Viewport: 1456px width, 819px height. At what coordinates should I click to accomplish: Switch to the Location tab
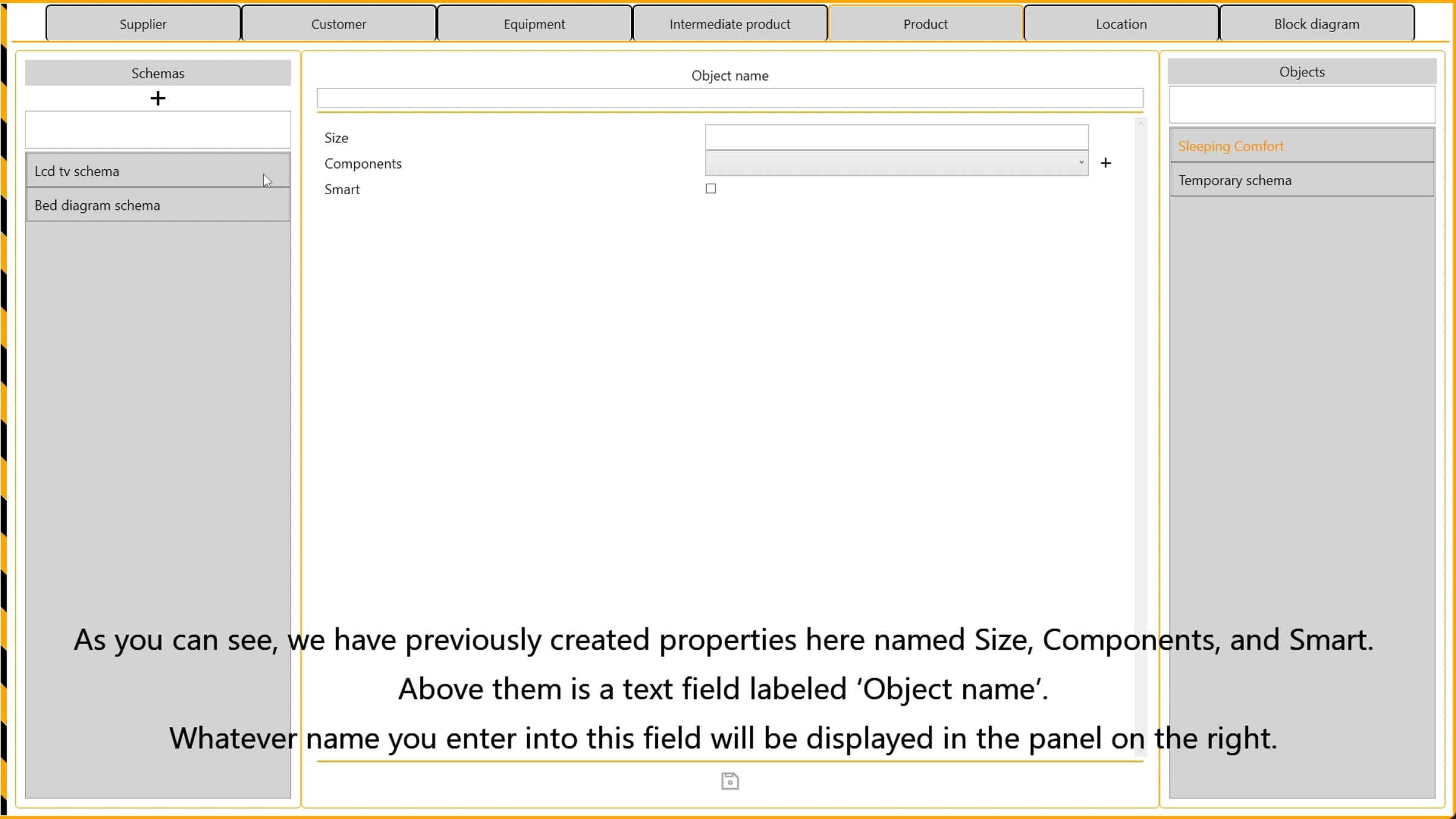pyautogui.click(x=1121, y=24)
